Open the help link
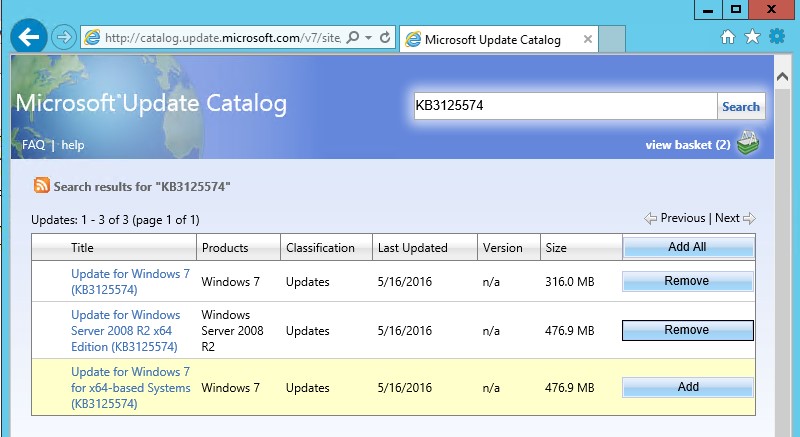The width and height of the screenshot is (800, 437). tap(72, 145)
